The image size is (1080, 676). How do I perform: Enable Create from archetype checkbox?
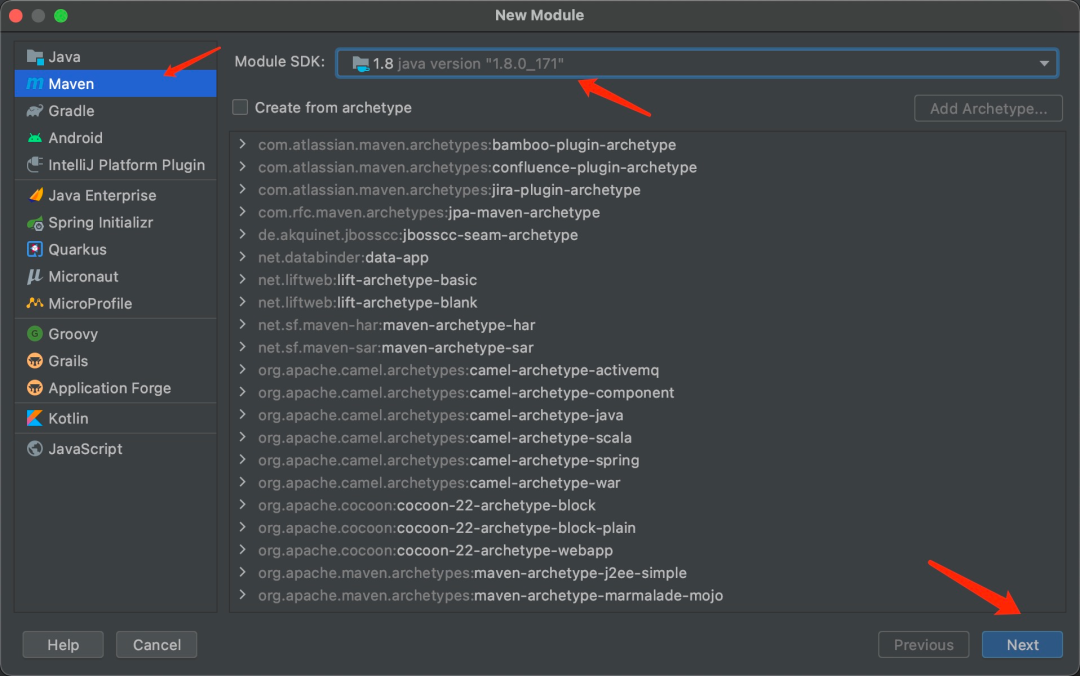(240, 107)
